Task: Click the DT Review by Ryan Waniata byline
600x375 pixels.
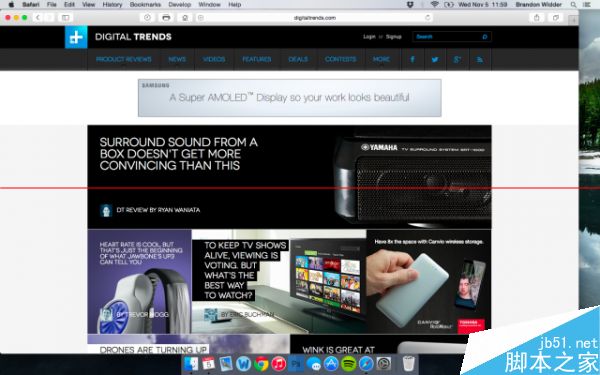Action: [158, 210]
